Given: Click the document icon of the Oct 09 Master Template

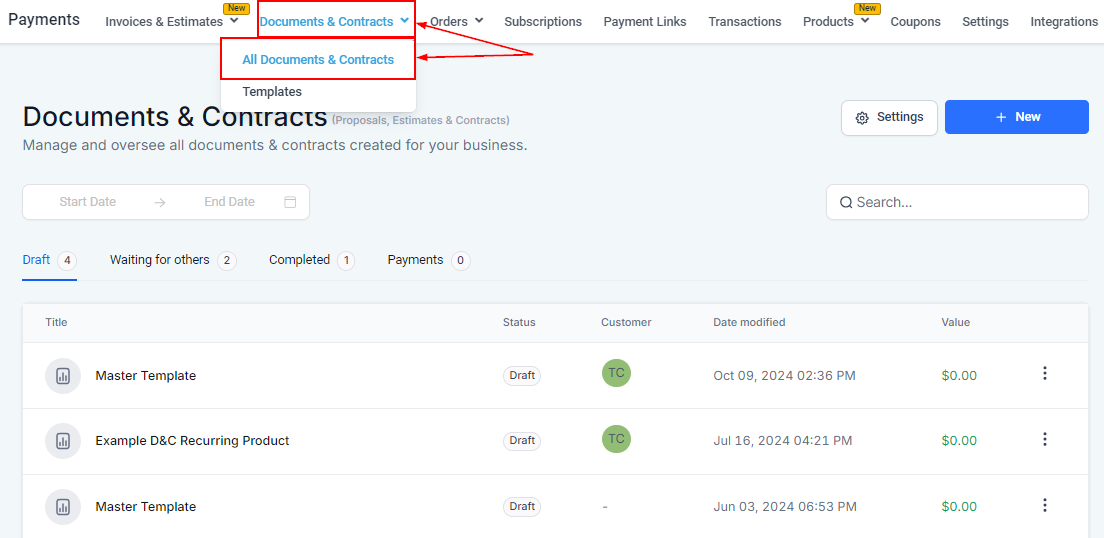Looking at the screenshot, I should click(x=63, y=376).
